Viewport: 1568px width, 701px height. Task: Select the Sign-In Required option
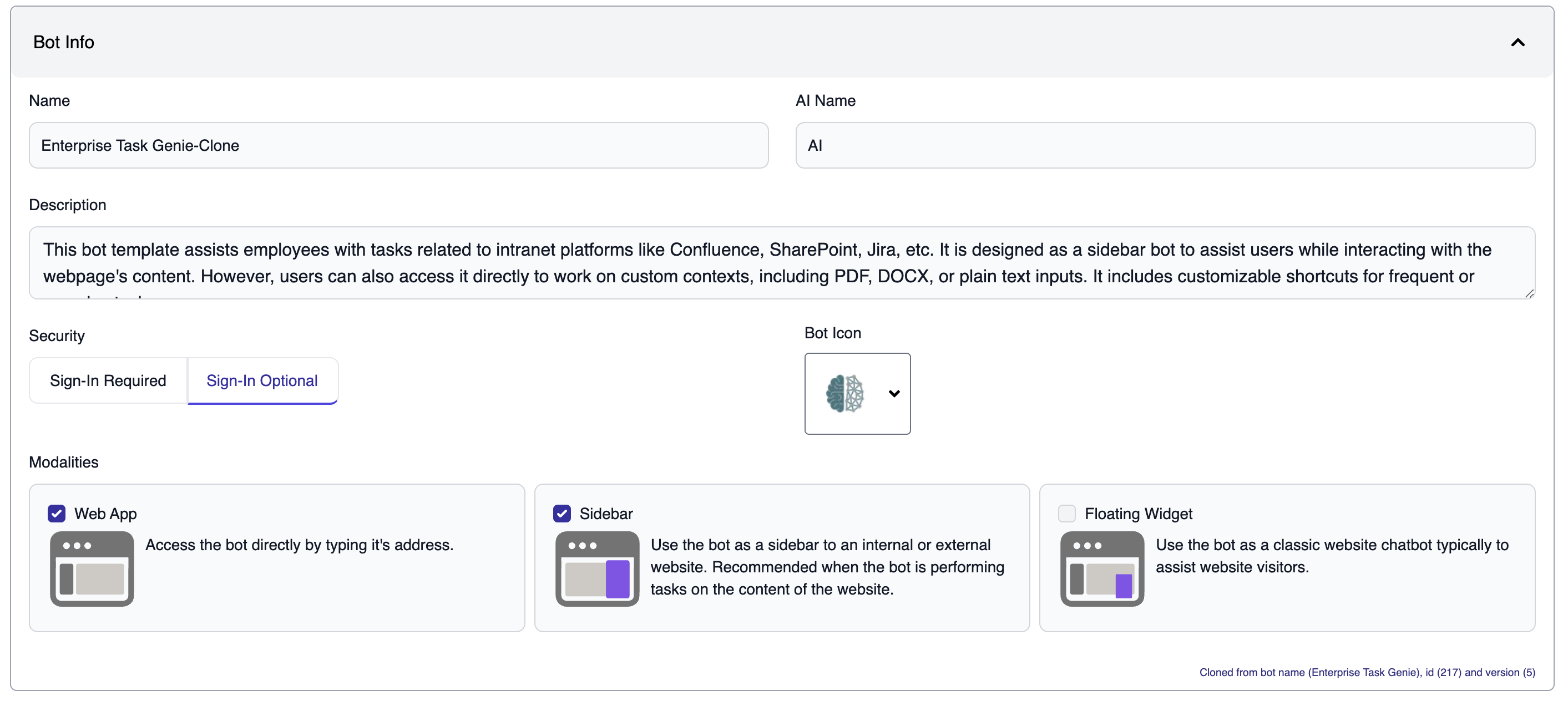(x=108, y=380)
